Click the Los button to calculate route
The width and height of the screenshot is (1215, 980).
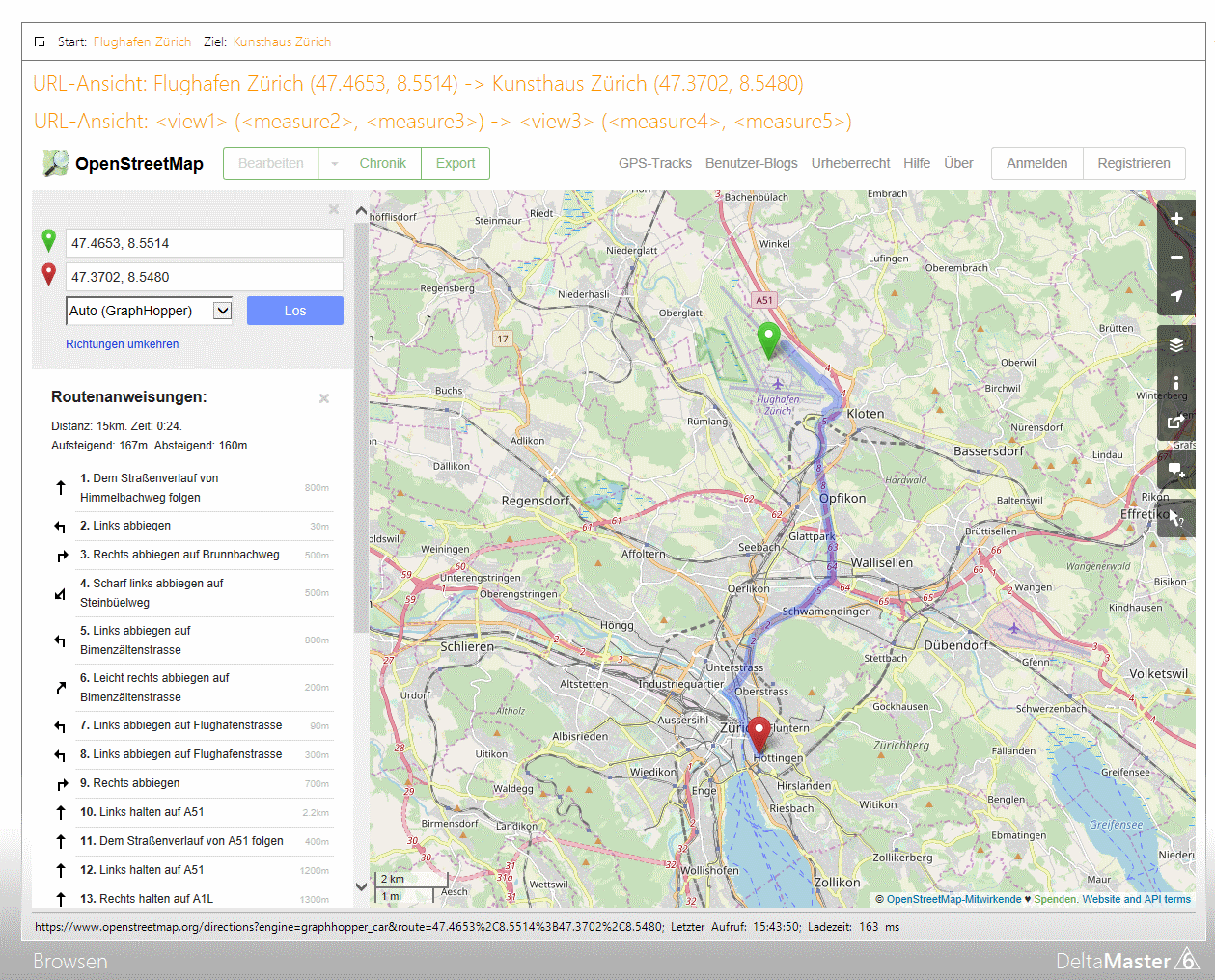click(x=295, y=311)
